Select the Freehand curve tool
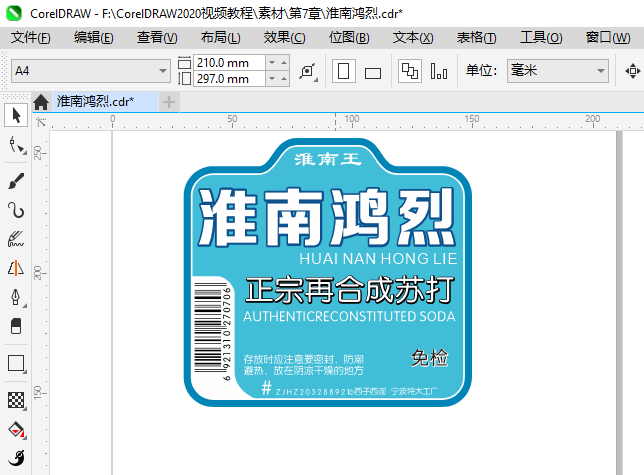 16,210
